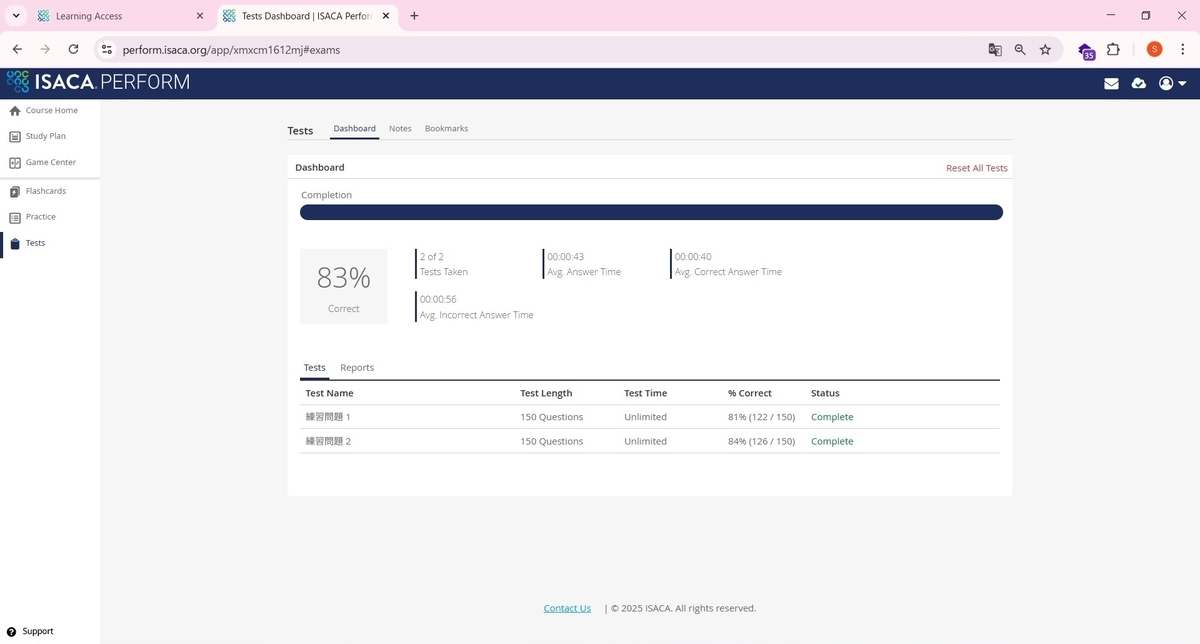Click the 84% (126 / 150) score
Viewport: 1200px width, 644px height.
coord(761,441)
